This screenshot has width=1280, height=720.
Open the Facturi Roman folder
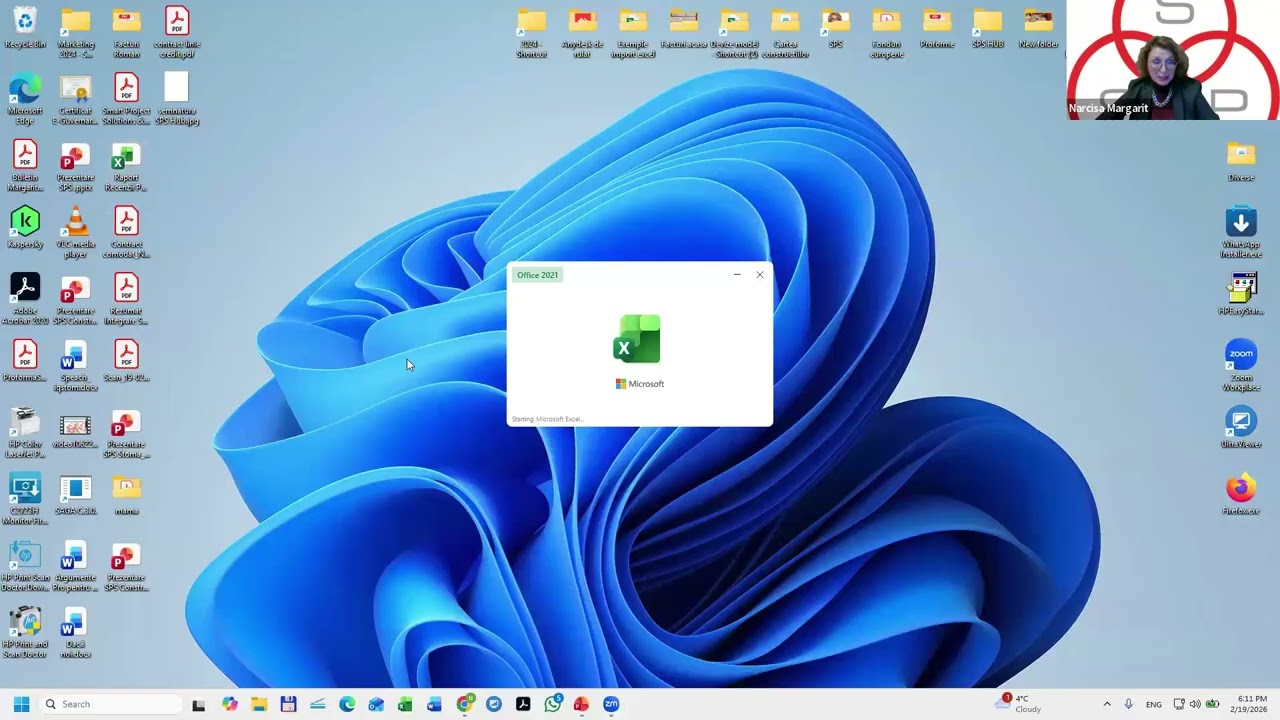pos(126,32)
